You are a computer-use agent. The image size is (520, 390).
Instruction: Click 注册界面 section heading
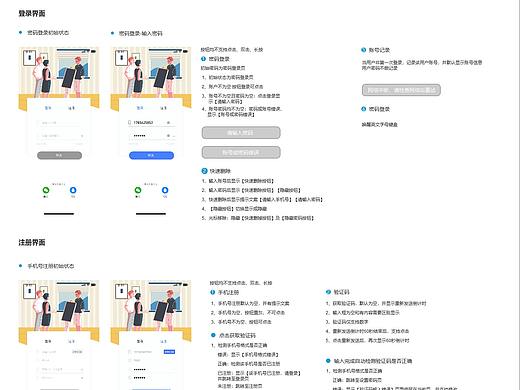coord(32,242)
